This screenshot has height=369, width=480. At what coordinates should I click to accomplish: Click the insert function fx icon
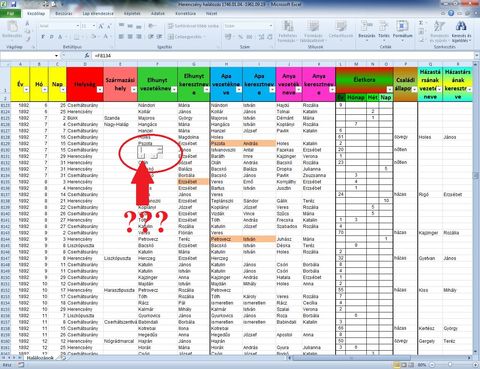[x=87, y=56]
